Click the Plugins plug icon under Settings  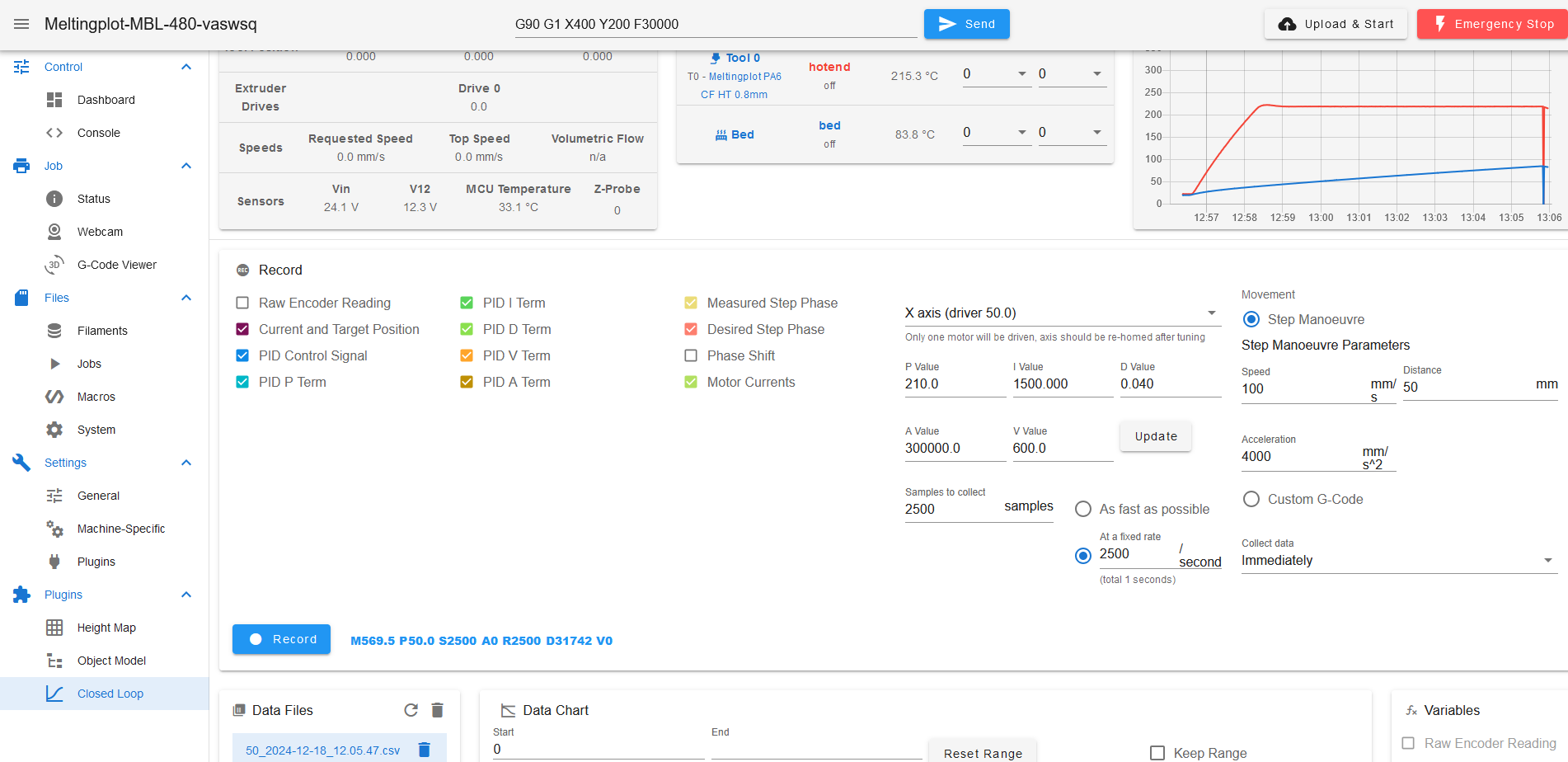coord(54,562)
